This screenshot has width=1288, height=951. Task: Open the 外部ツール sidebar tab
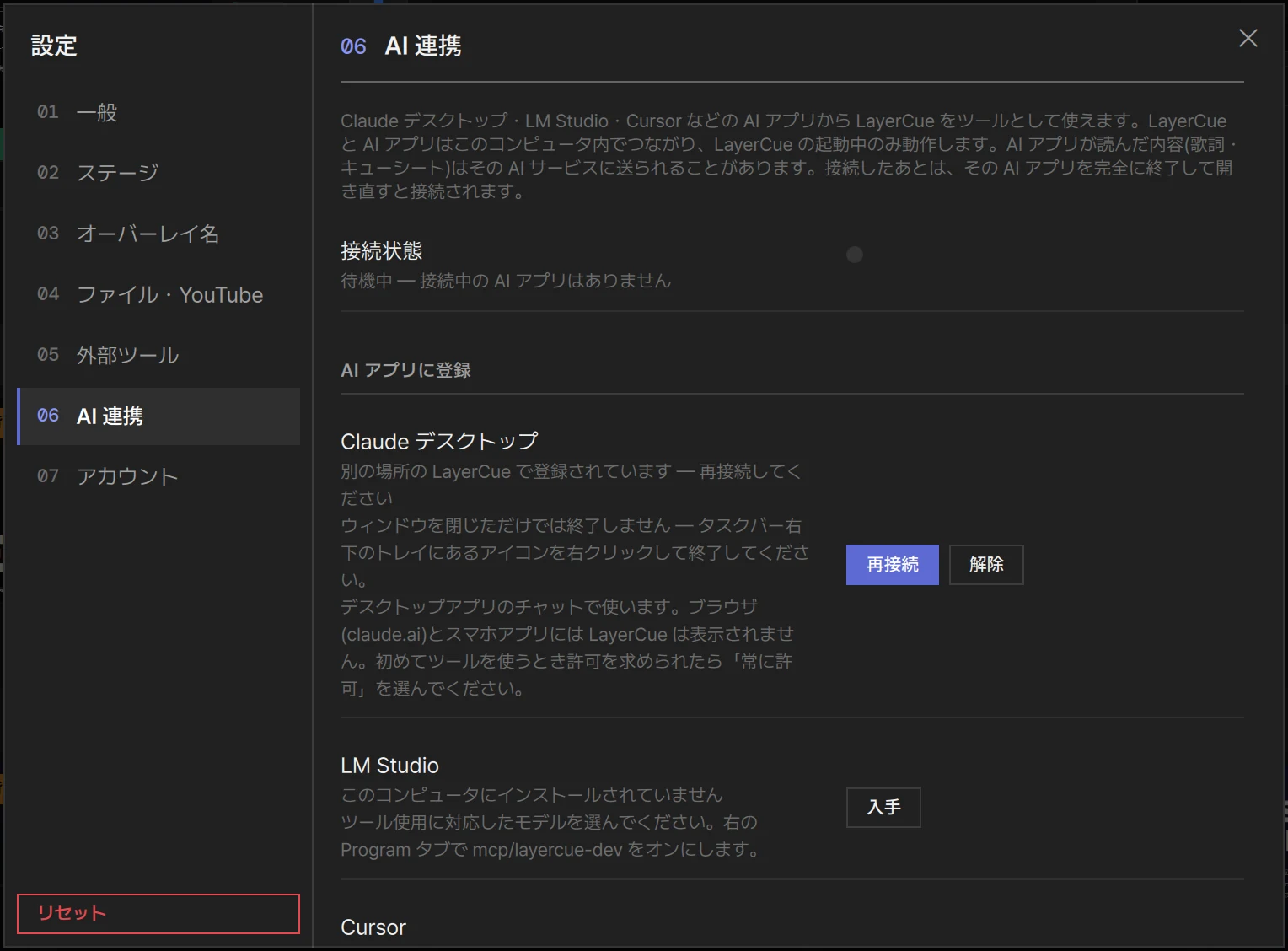click(x=158, y=355)
